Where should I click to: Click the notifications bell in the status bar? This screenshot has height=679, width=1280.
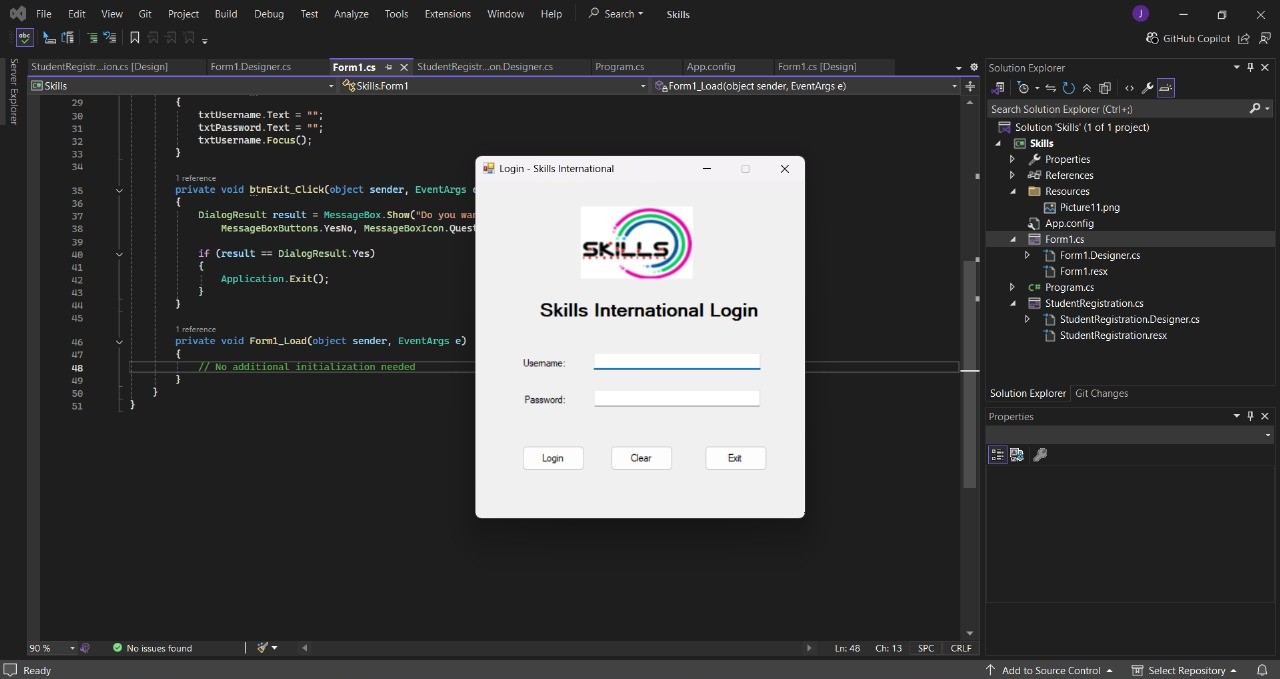pos(1262,670)
